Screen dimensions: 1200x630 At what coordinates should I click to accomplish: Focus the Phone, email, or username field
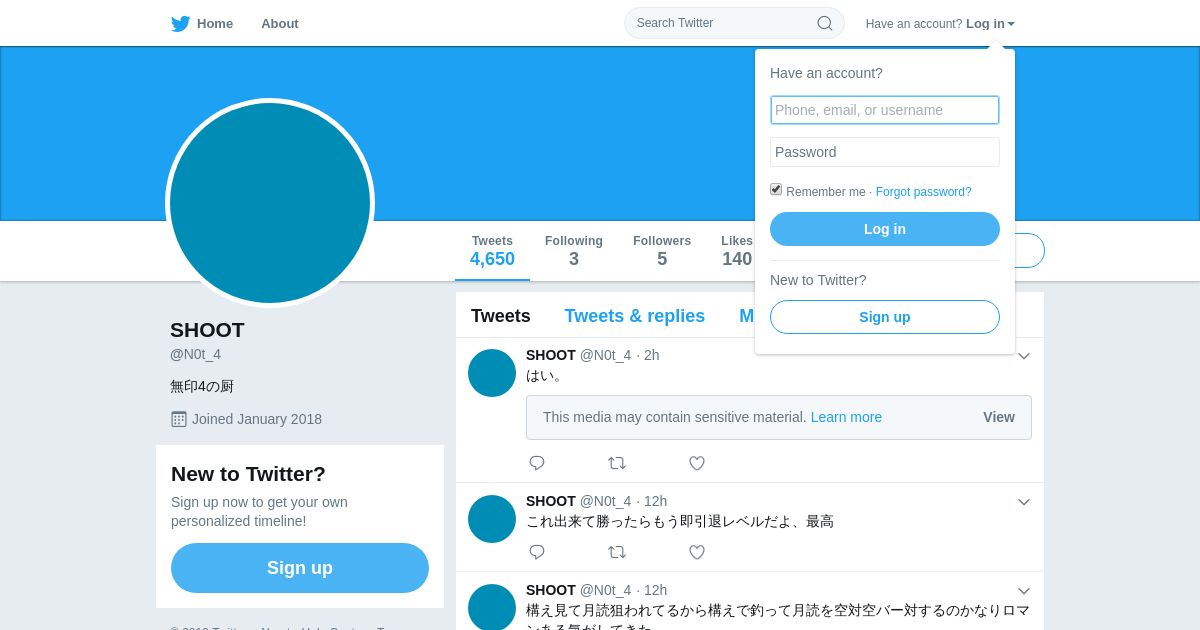[885, 110]
